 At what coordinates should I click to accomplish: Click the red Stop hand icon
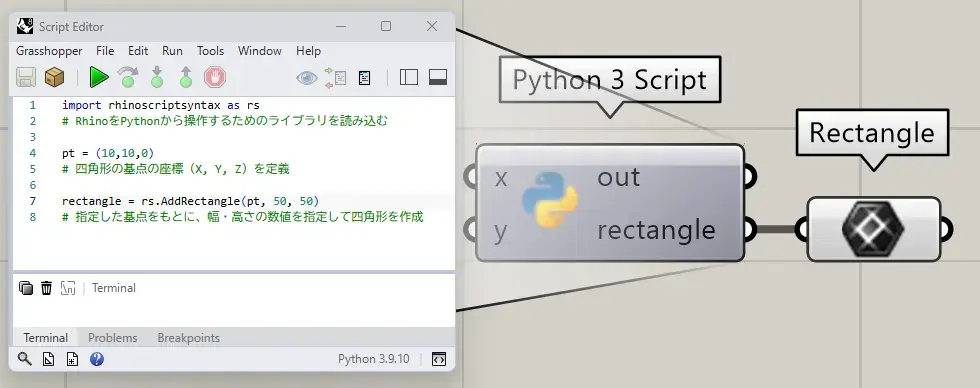(x=215, y=77)
